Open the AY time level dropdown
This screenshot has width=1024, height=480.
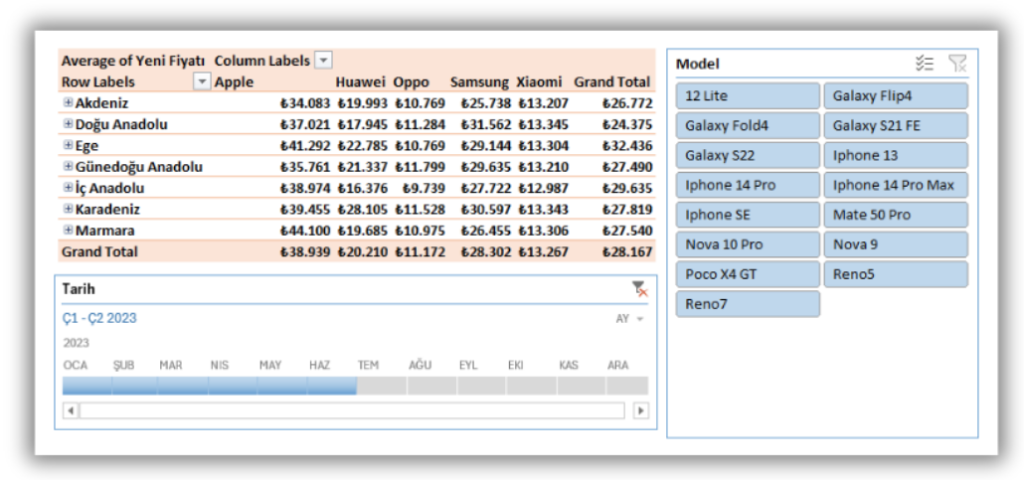630,319
